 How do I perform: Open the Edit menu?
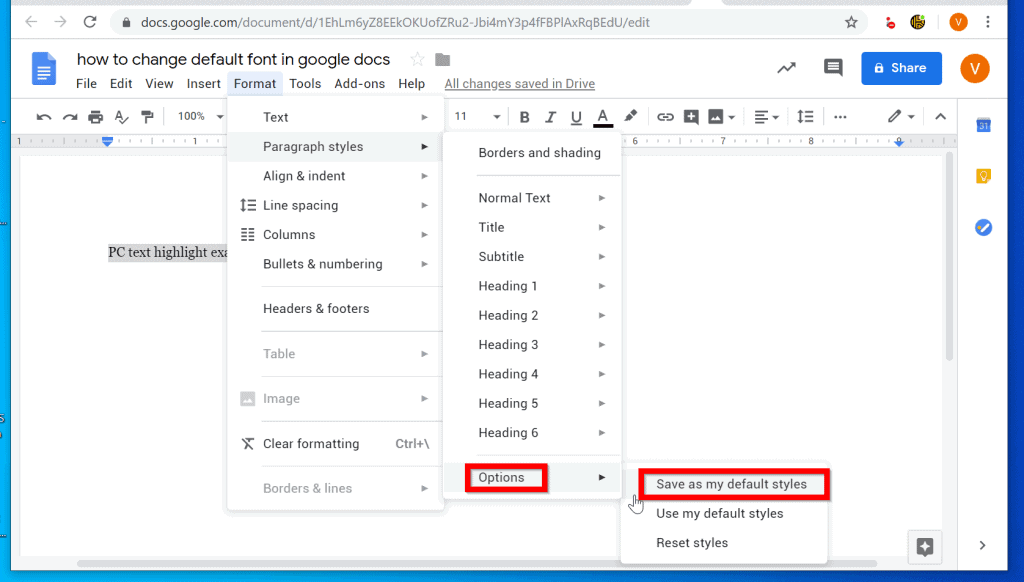click(121, 84)
